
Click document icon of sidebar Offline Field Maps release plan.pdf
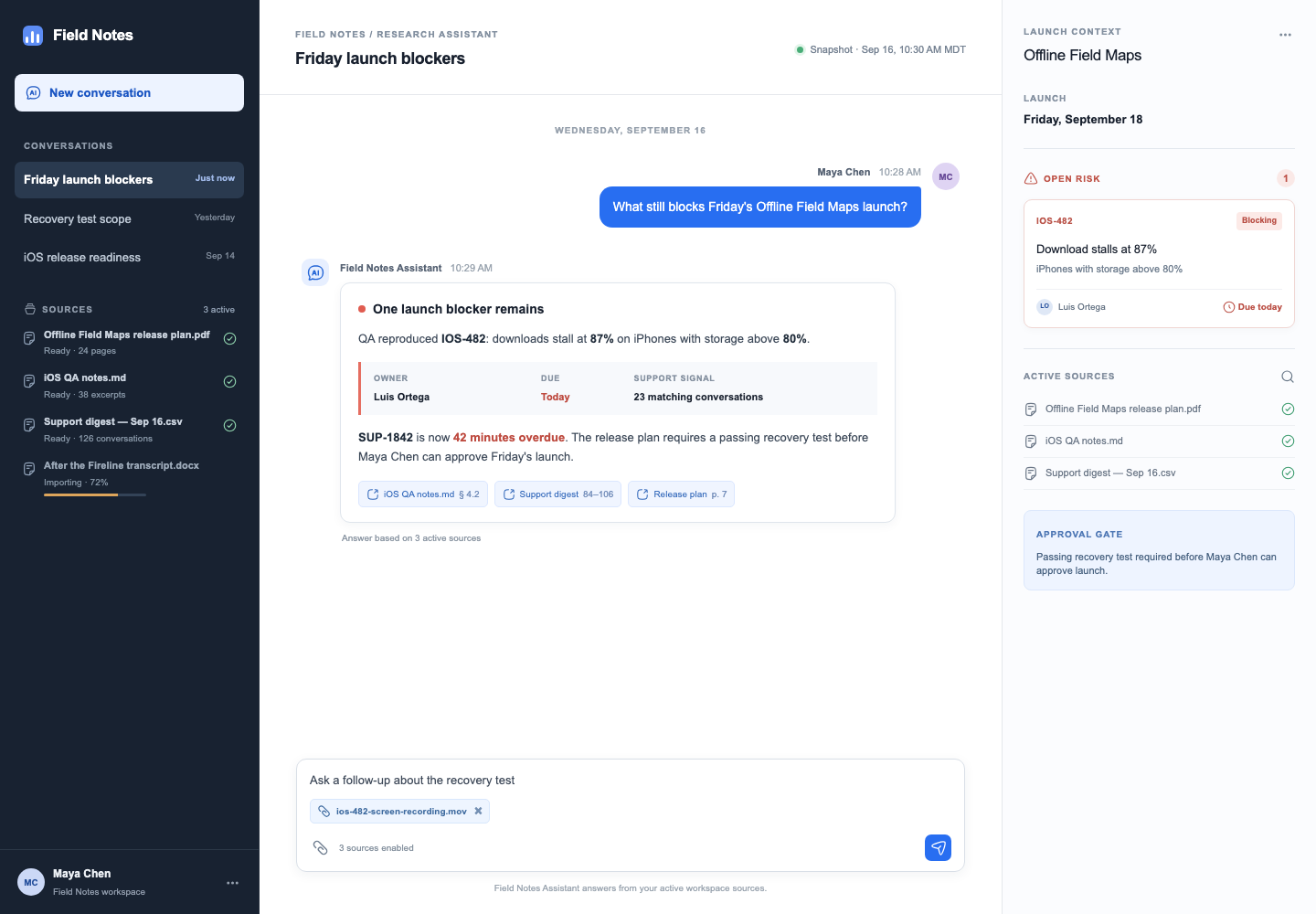(29, 338)
